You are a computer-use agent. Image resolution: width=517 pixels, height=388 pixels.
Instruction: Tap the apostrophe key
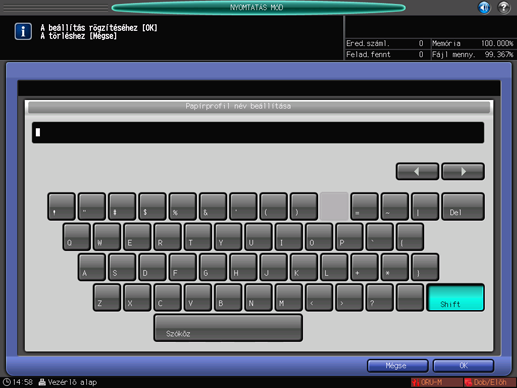pyautogui.click(x=243, y=206)
